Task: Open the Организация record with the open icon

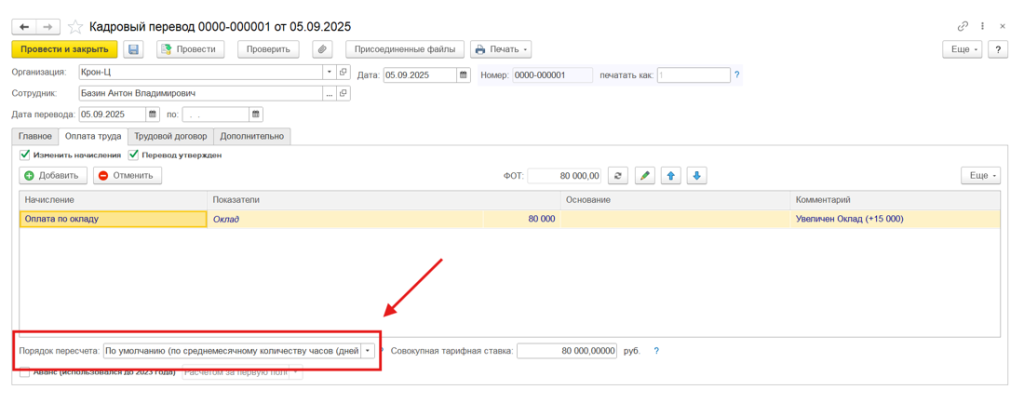Action: [x=344, y=72]
